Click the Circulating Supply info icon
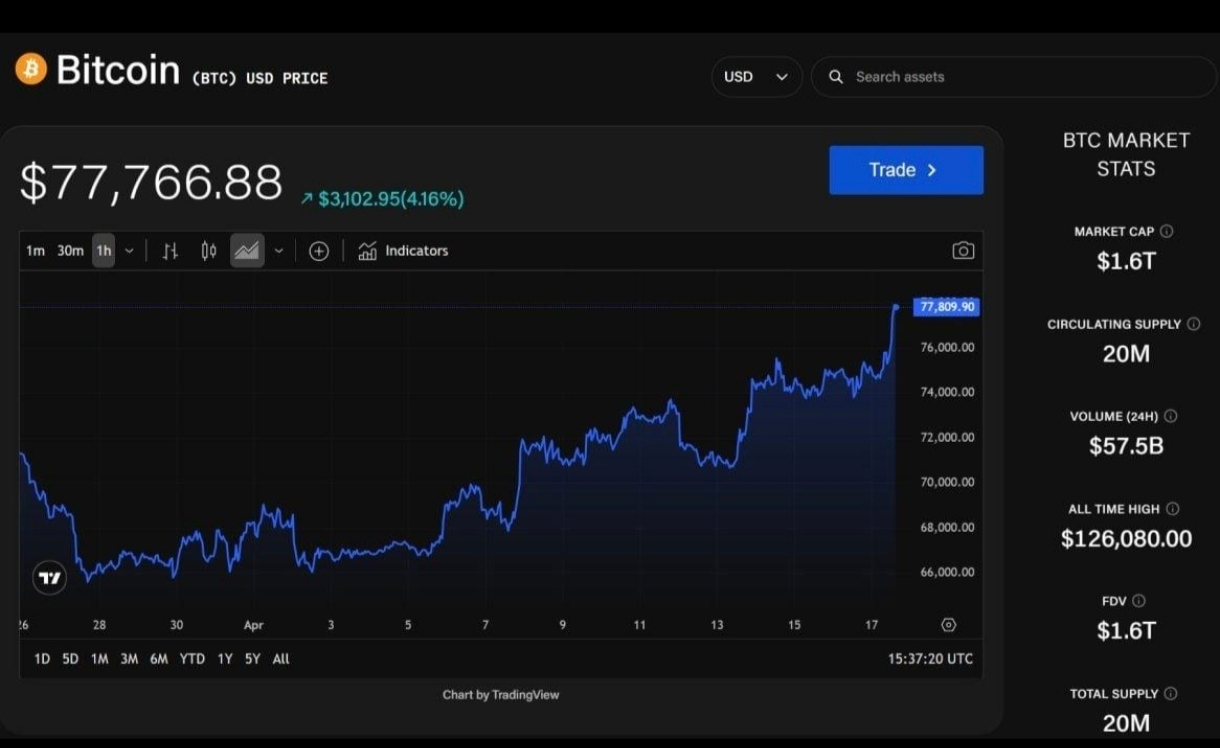This screenshot has width=1220, height=748. [x=1193, y=324]
